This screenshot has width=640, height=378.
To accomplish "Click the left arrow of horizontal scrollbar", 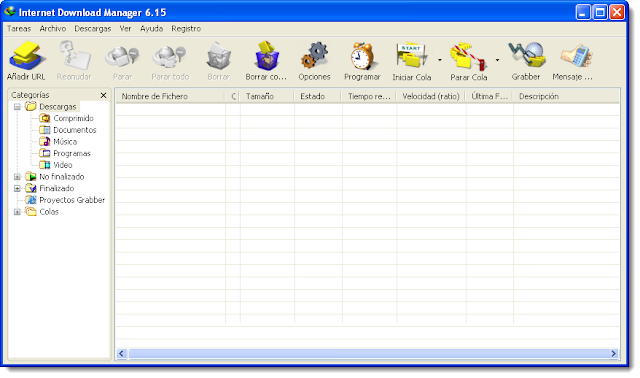I will [x=121, y=354].
